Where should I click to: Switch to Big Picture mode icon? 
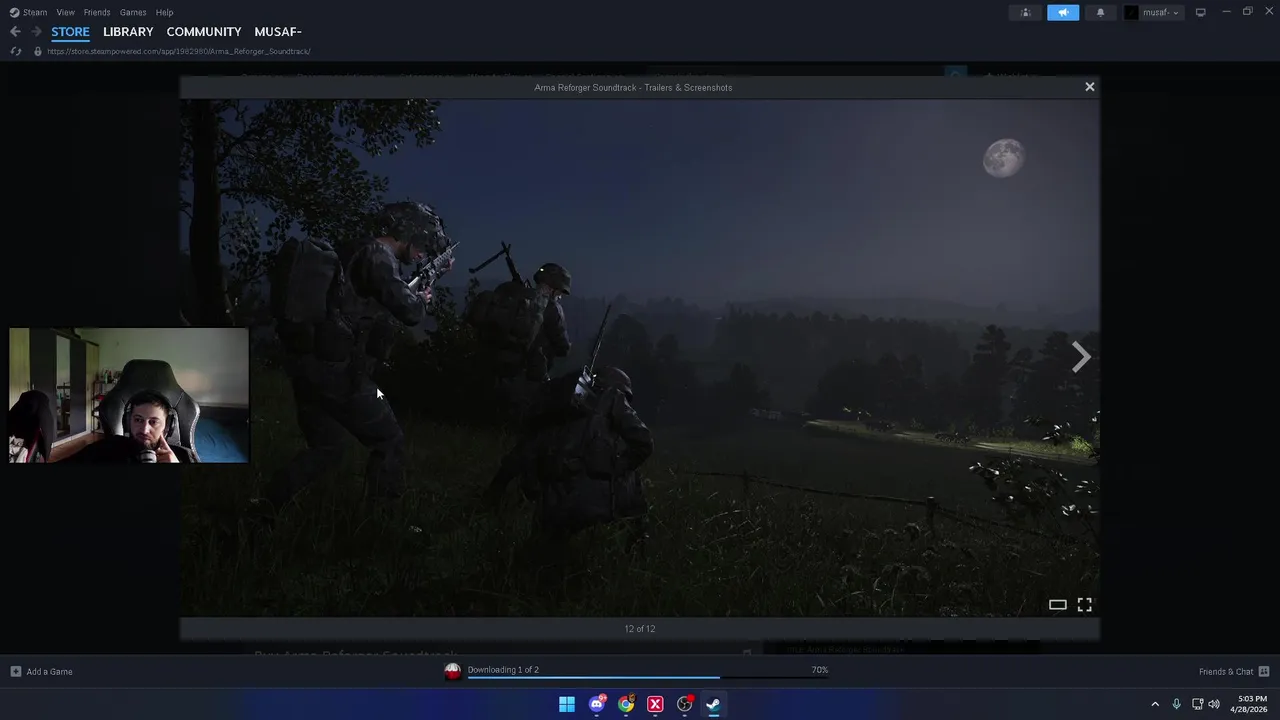(1200, 12)
